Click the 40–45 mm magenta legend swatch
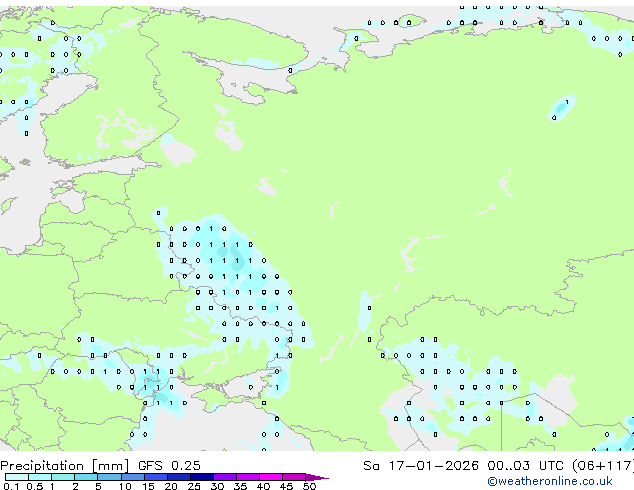 [x=271, y=477]
